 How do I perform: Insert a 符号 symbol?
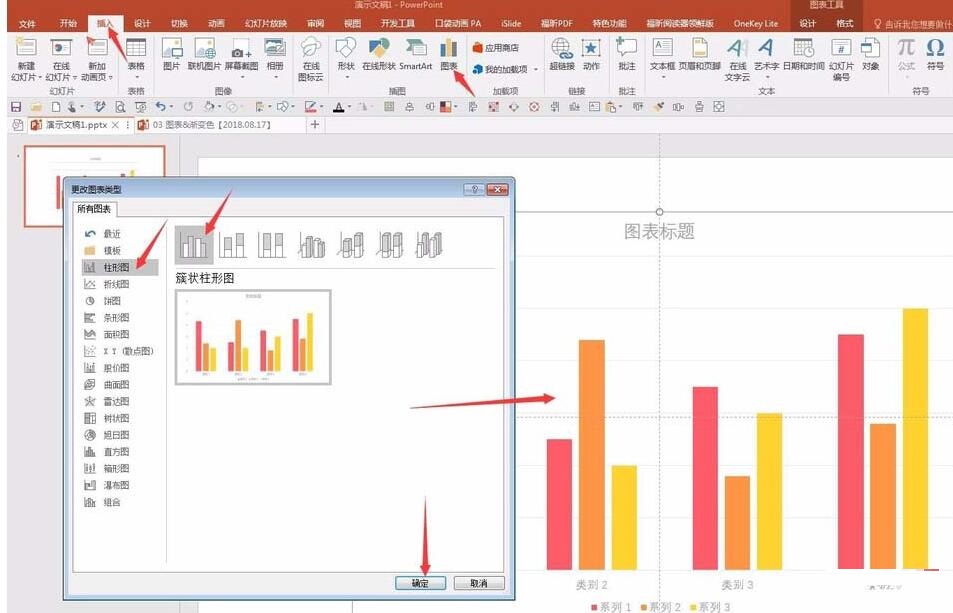coord(934,55)
